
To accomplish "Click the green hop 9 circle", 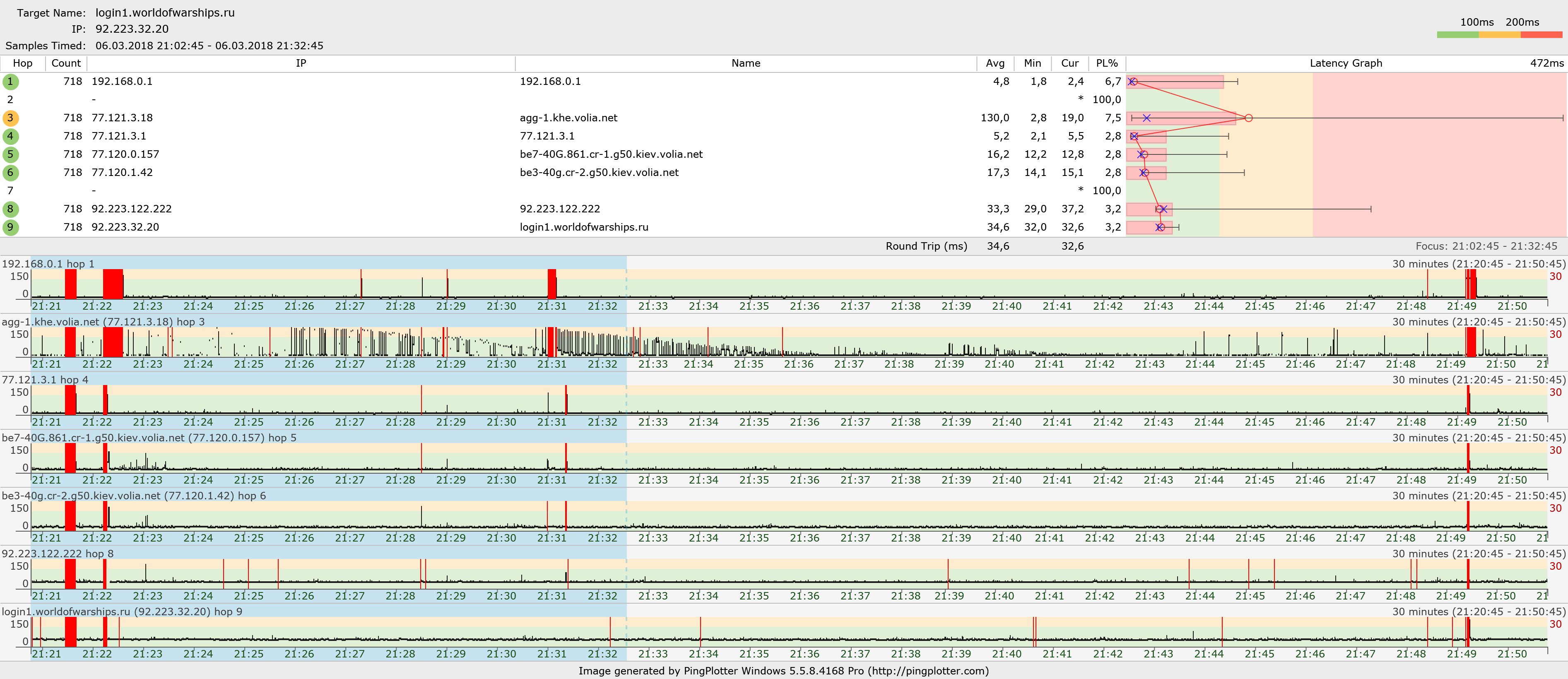I will point(10,228).
